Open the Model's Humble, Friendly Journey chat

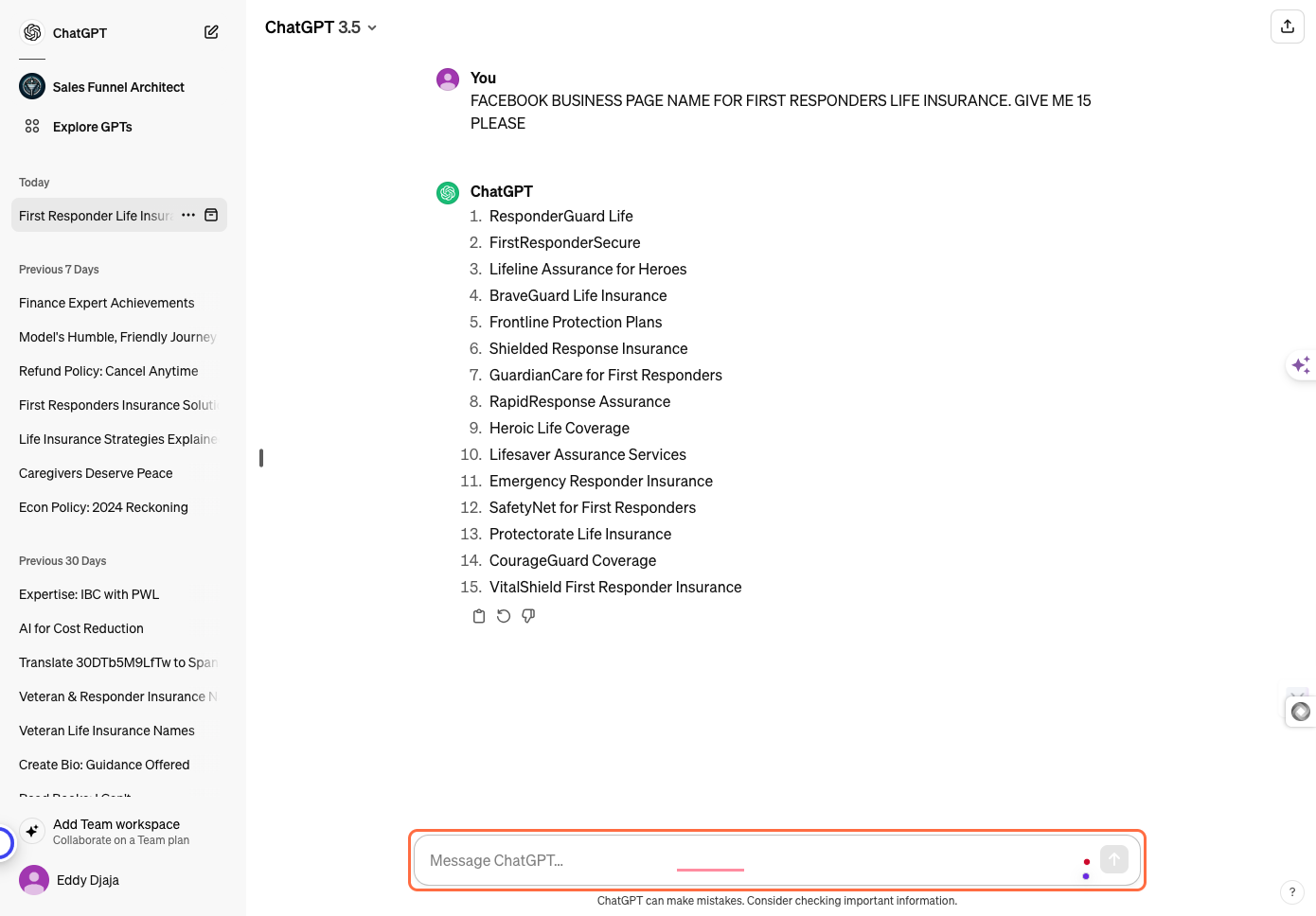(x=117, y=337)
